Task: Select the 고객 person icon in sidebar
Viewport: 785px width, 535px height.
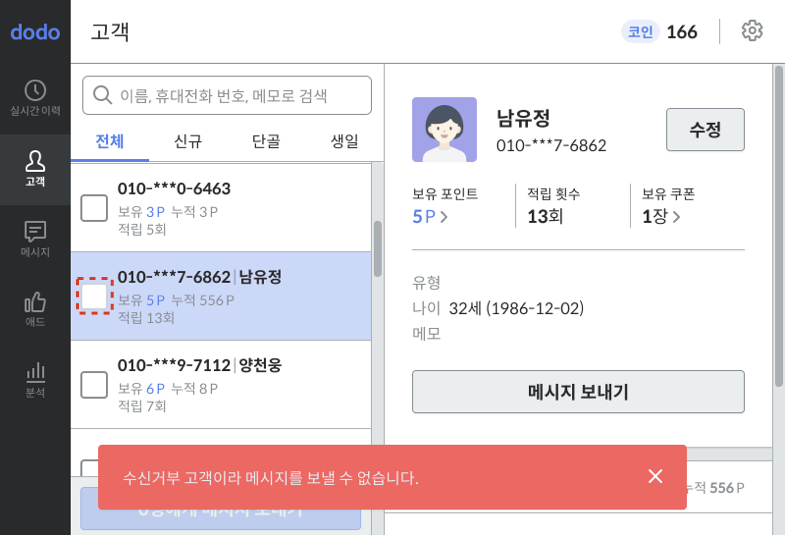Action: click(35, 161)
